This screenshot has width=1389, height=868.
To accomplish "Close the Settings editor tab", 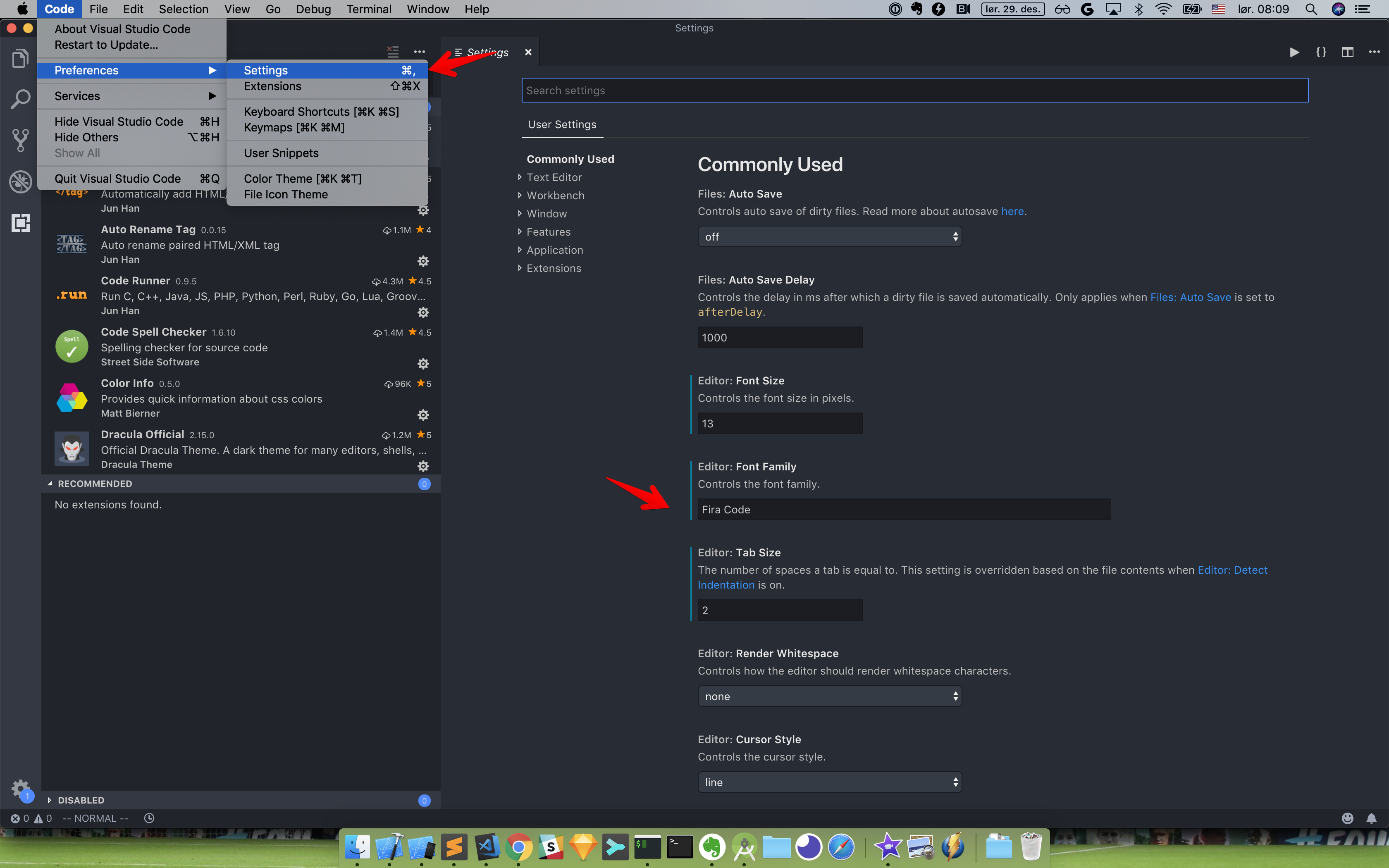I will [528, 52].
